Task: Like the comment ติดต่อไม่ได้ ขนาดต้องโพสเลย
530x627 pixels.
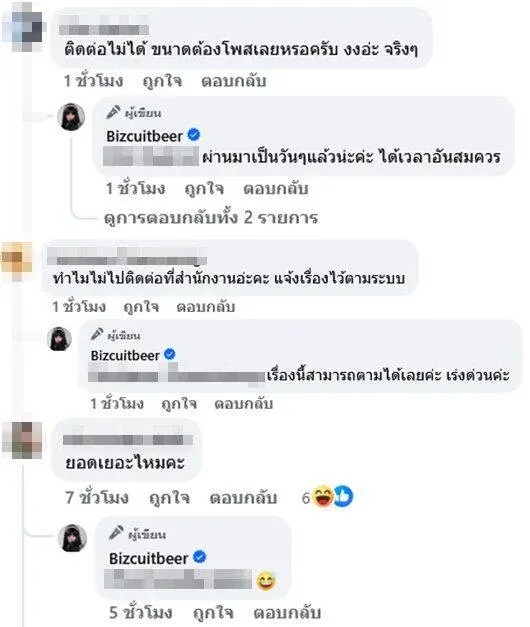Action: (x=162, y=81)
